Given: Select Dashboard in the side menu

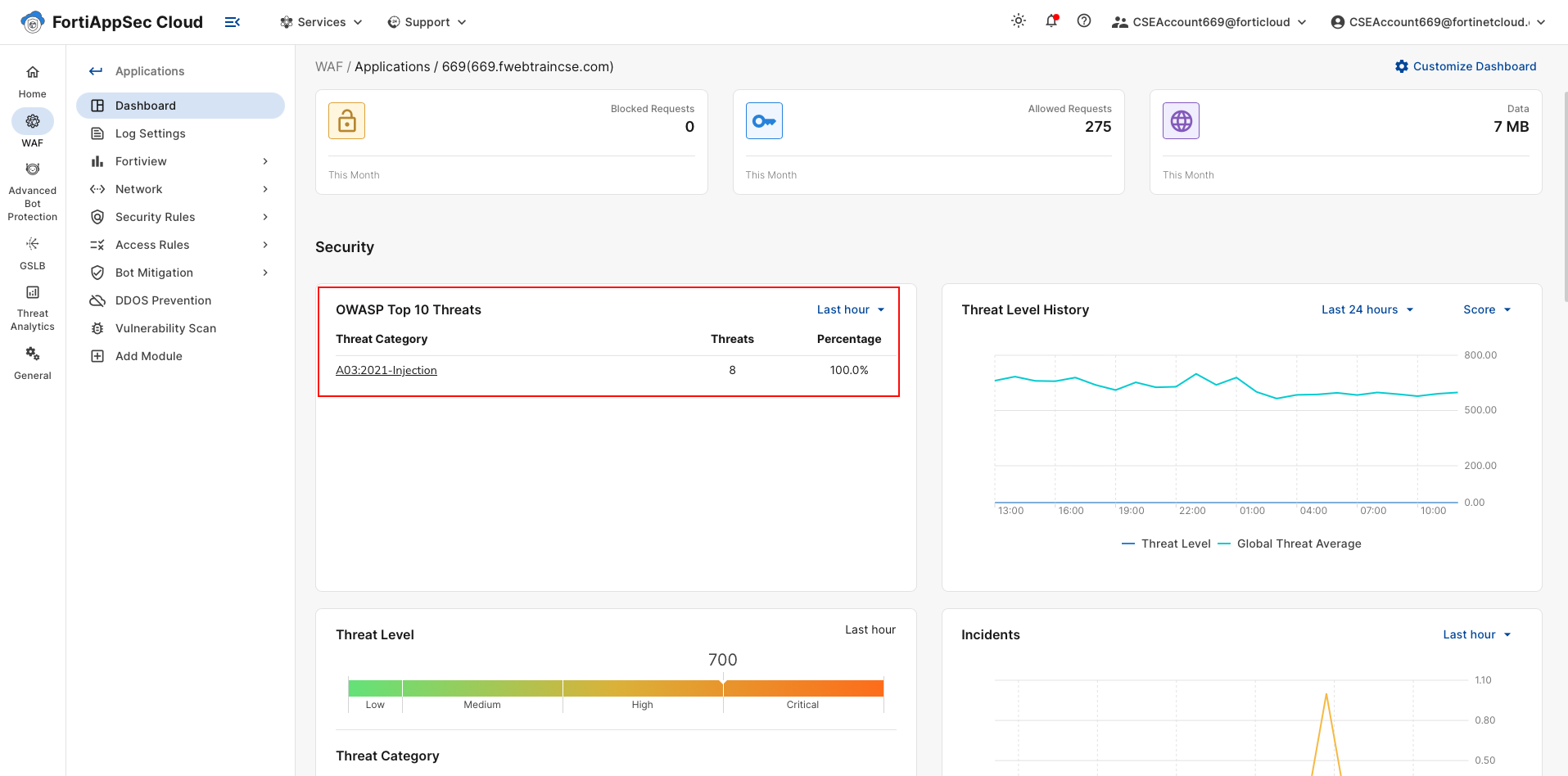Looking at the screenshot, I should [x=180, y=106].
